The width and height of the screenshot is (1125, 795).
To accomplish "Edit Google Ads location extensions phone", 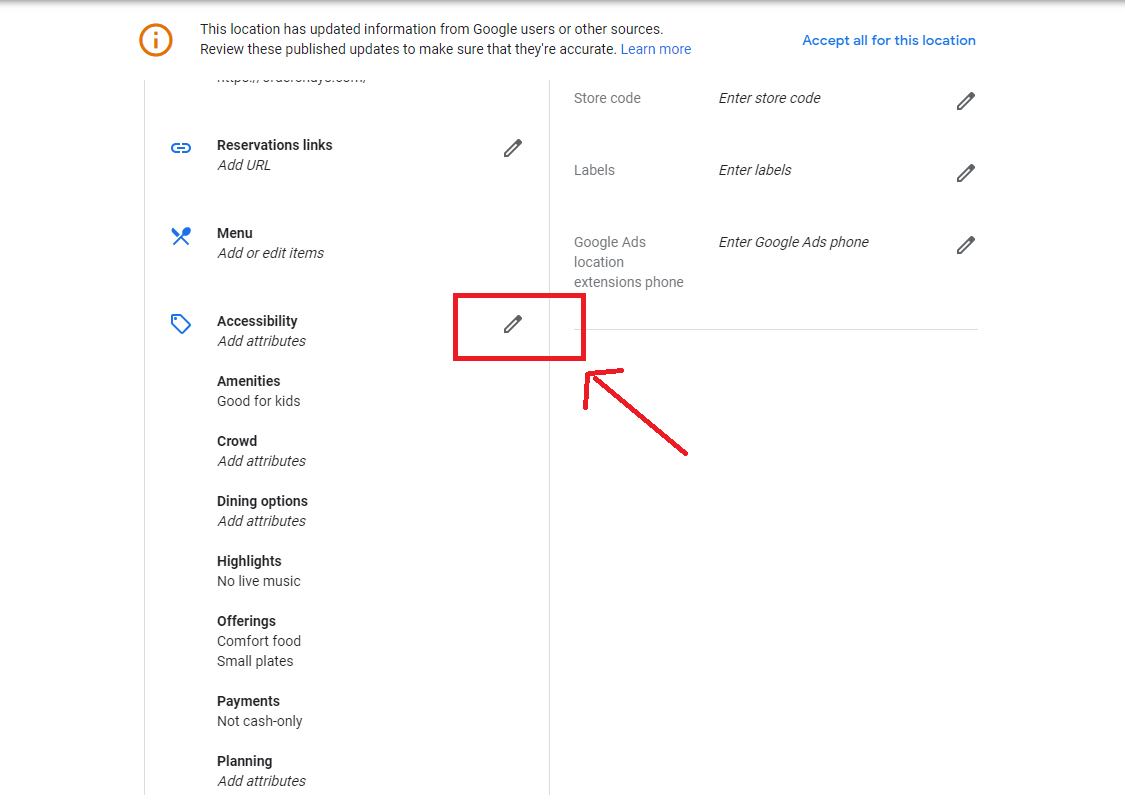I will tap(965, 245).
